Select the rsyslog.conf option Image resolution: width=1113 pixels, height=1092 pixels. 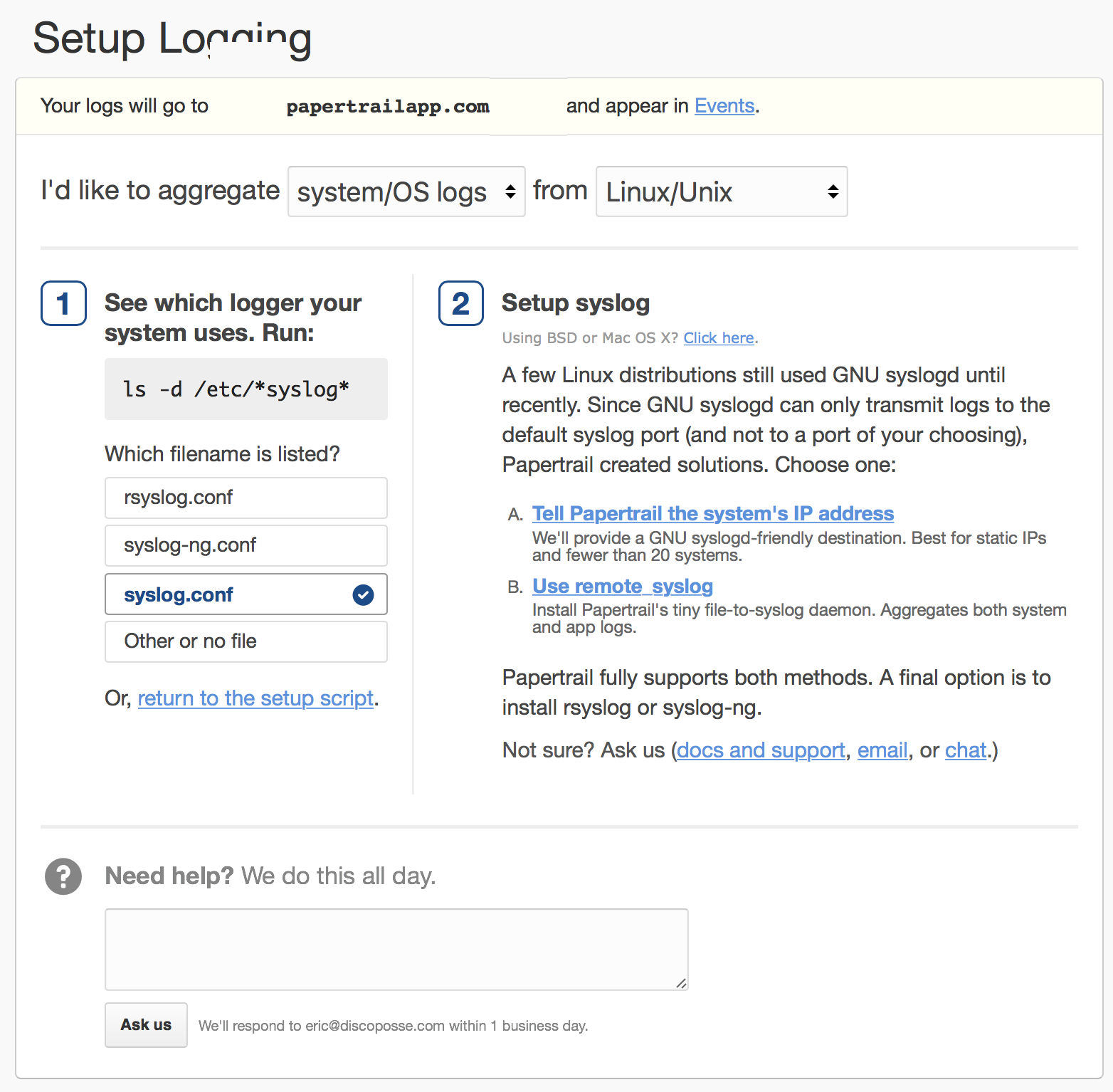pos(246,498)
